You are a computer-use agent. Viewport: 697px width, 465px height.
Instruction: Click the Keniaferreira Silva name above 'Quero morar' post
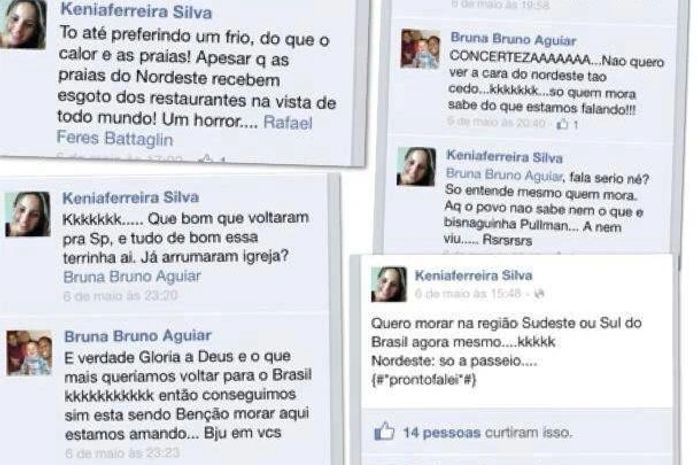tap(473, 275)
